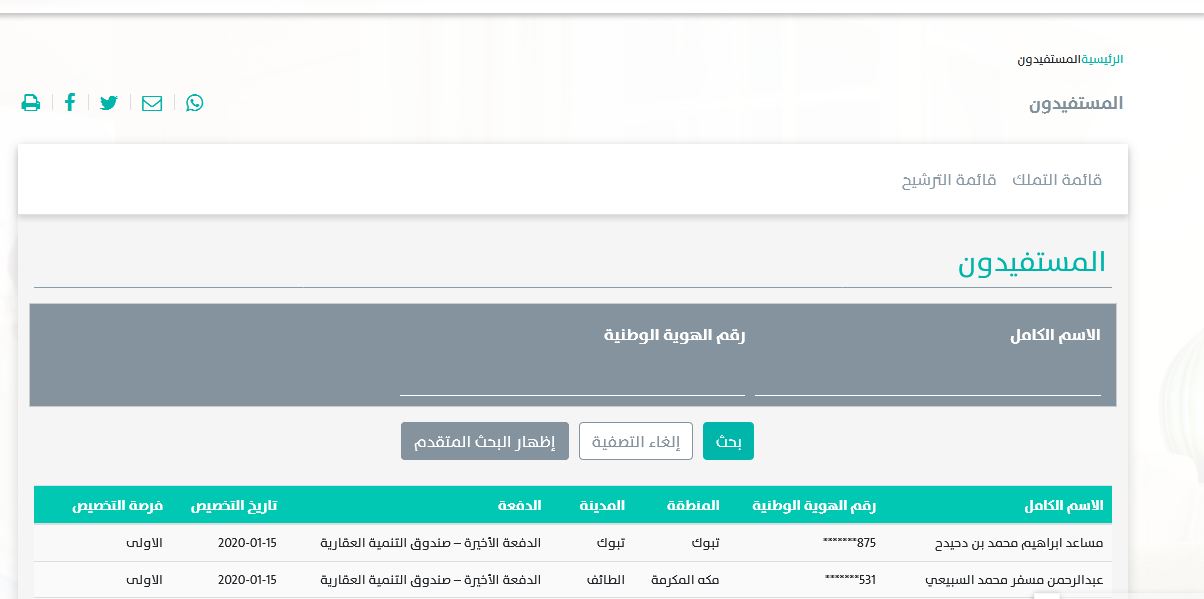The image size is (1204, 599).
Task: Select the المستفيدون breadcrumb text
Action: (1051, 59)
